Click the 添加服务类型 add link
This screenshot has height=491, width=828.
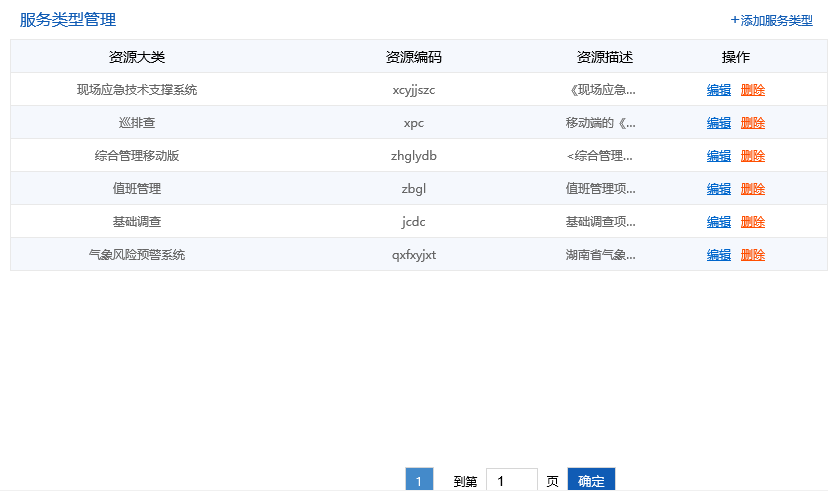771,20
